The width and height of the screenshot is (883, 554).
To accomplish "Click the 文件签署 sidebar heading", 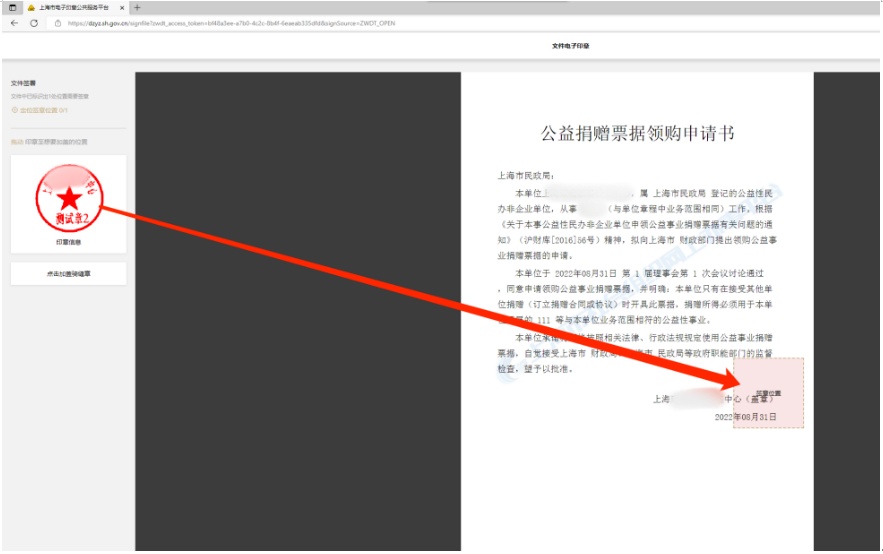I will (x=23, y=83).
